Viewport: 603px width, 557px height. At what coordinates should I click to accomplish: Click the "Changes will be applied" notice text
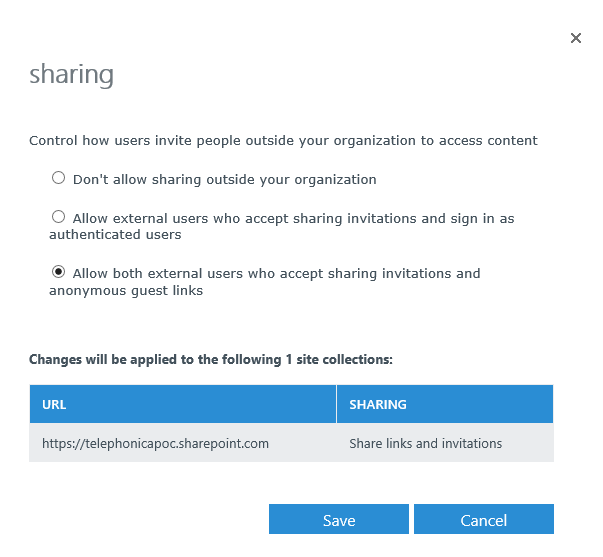(x=210, y=358)
